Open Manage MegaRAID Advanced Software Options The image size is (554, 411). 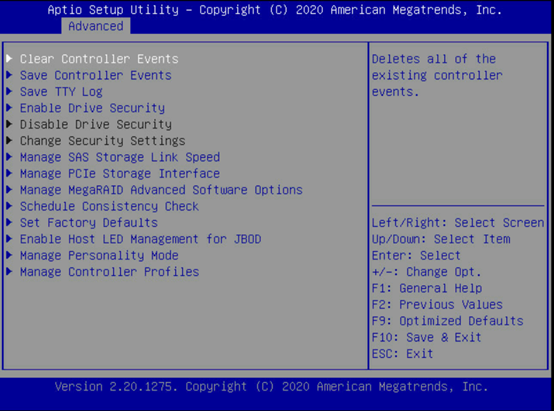(161, 190)
